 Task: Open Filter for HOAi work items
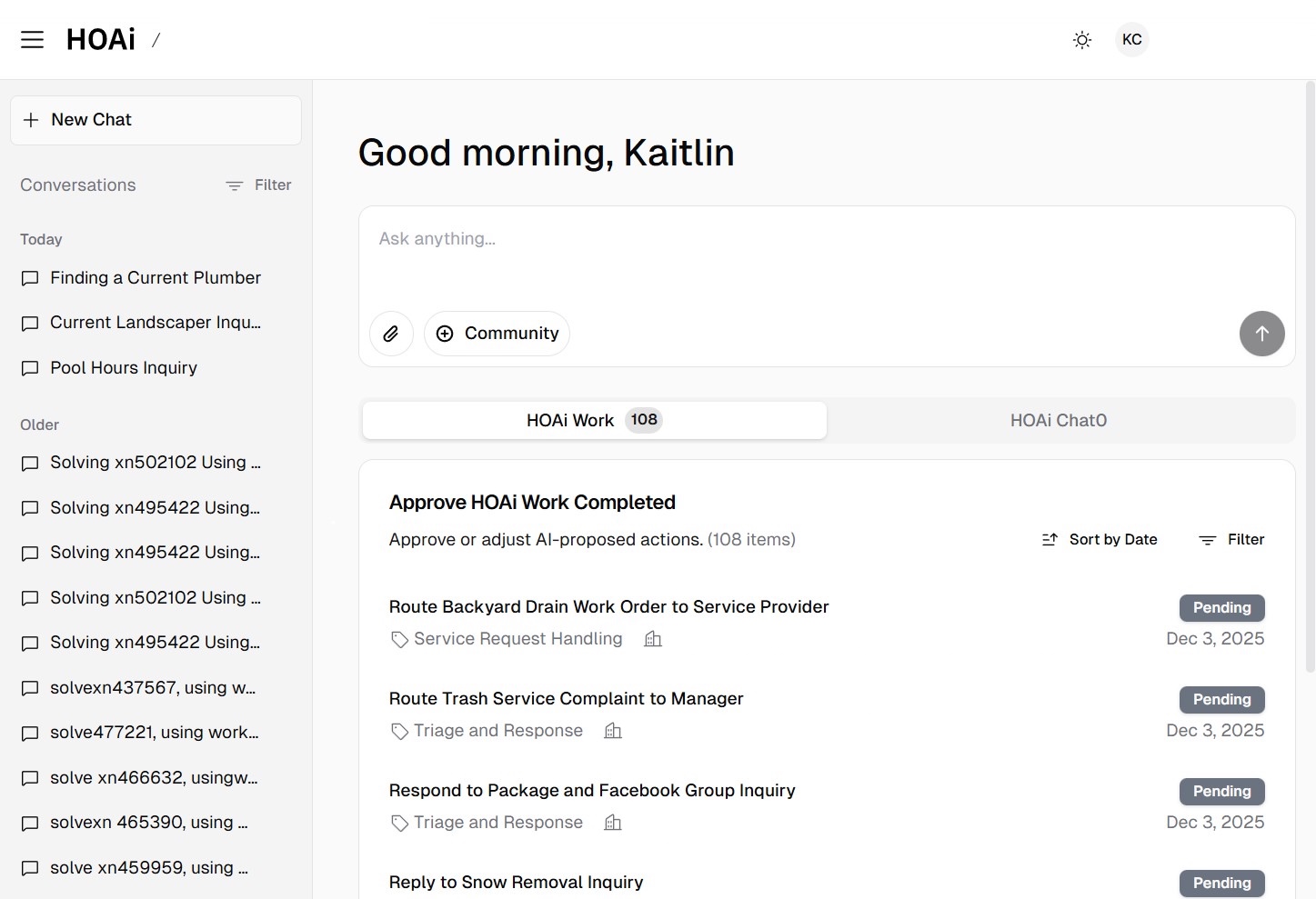[1232, 540]
